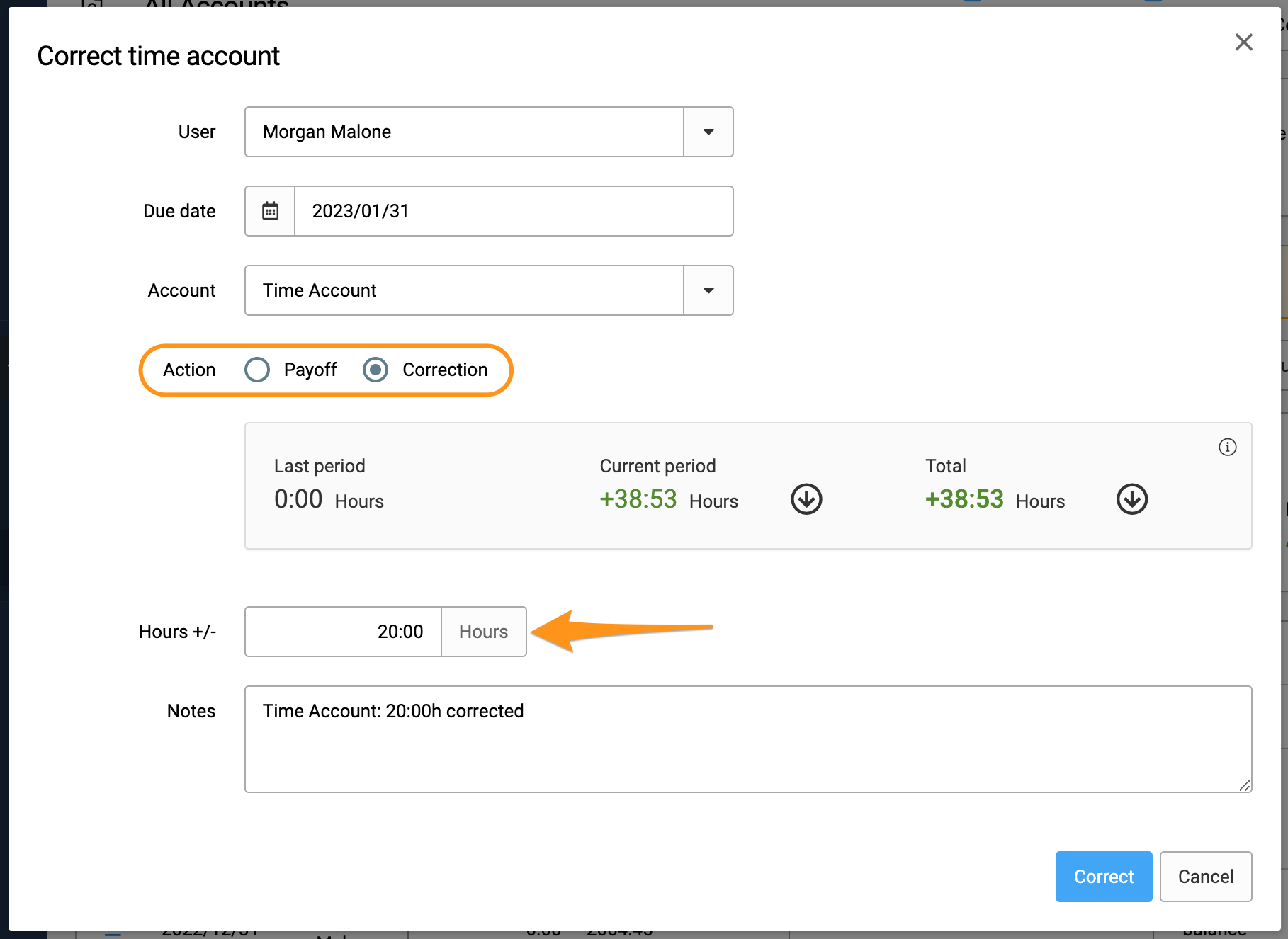Click the Hours unit label beside 20:00

[484, 632]
